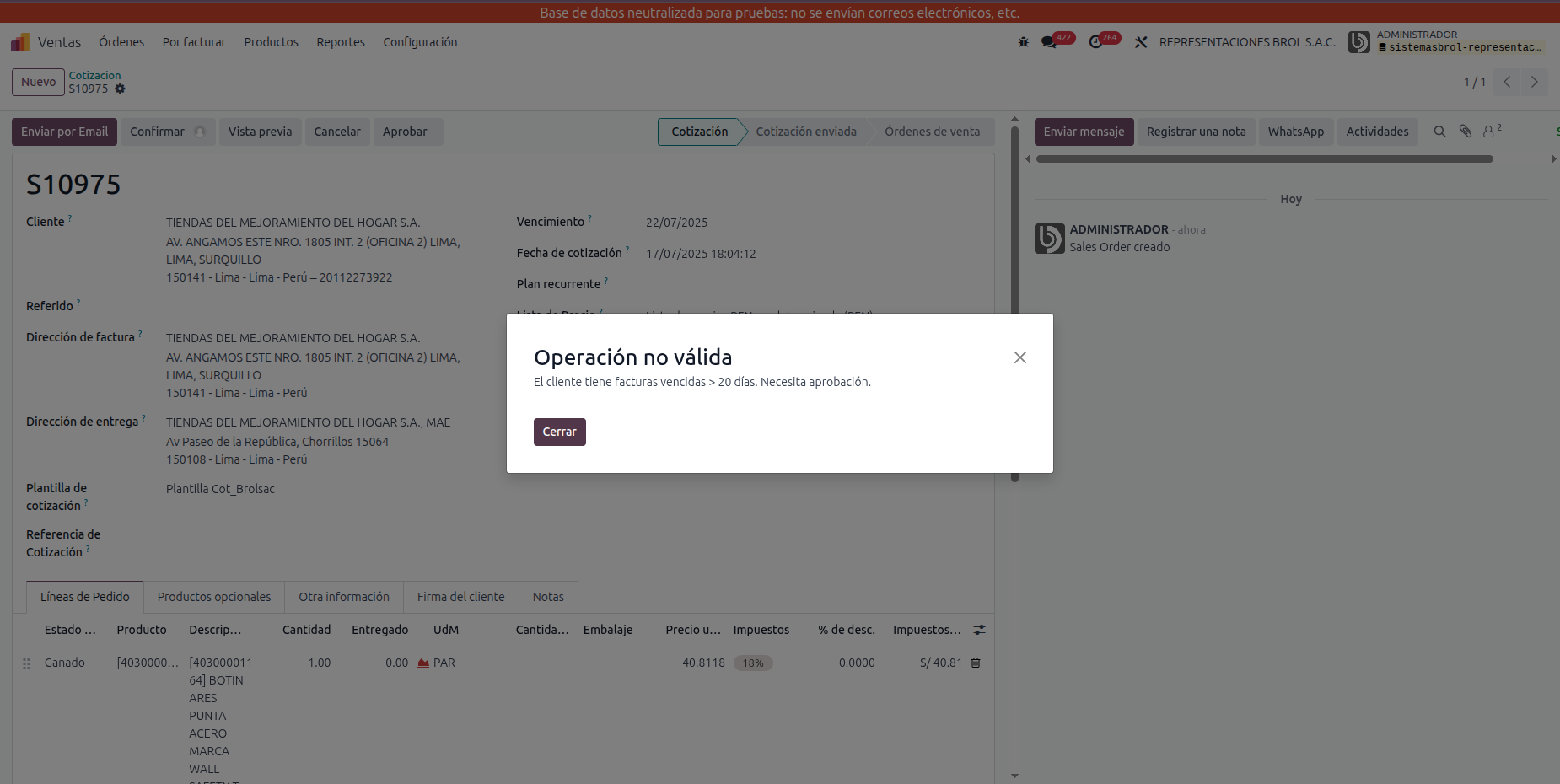This screenshot has height=784, width=1560.
Task: Open the Por facturar menu
Action: 194,42
